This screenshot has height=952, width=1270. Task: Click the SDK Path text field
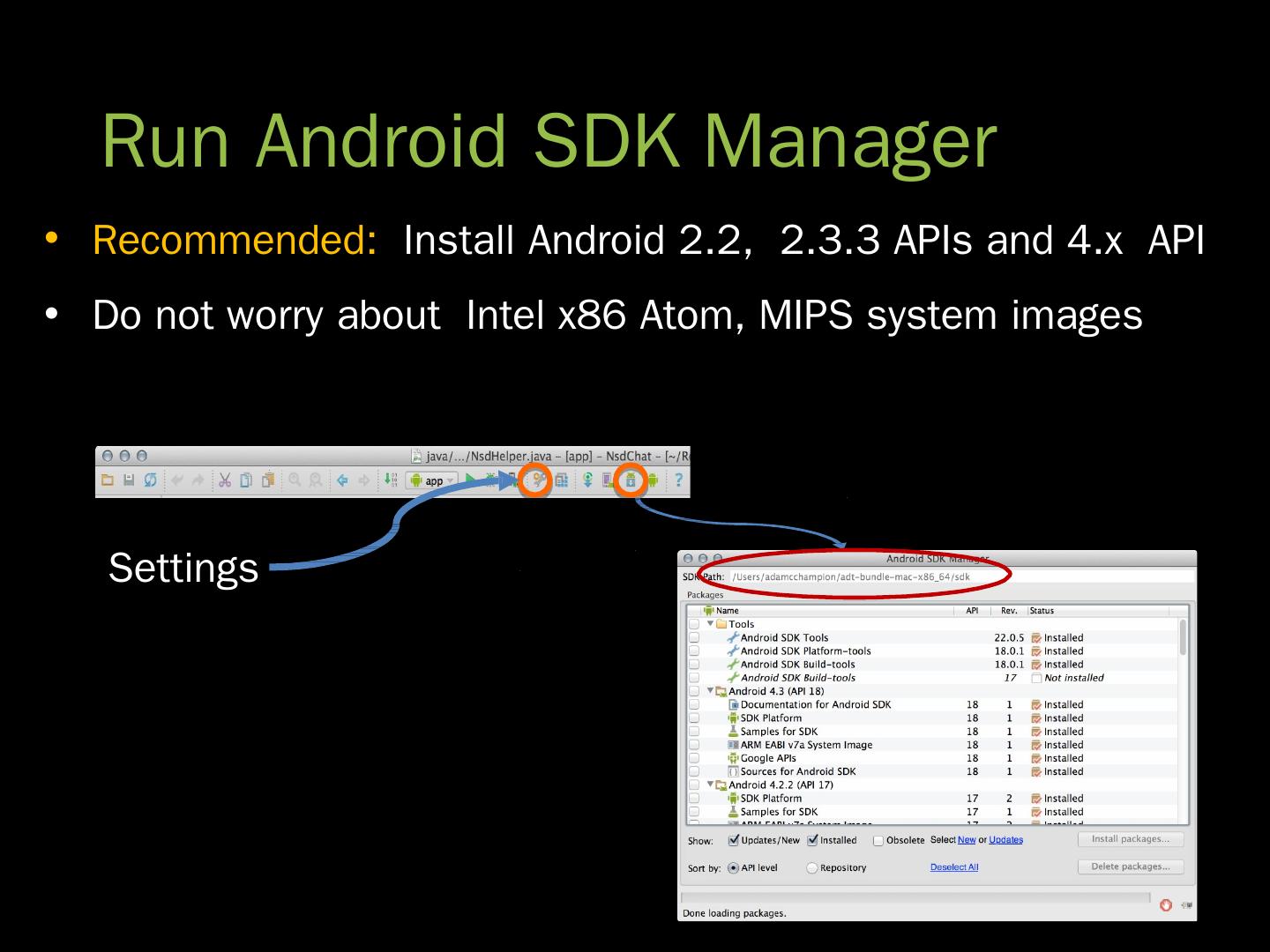[x=961, y=577]
